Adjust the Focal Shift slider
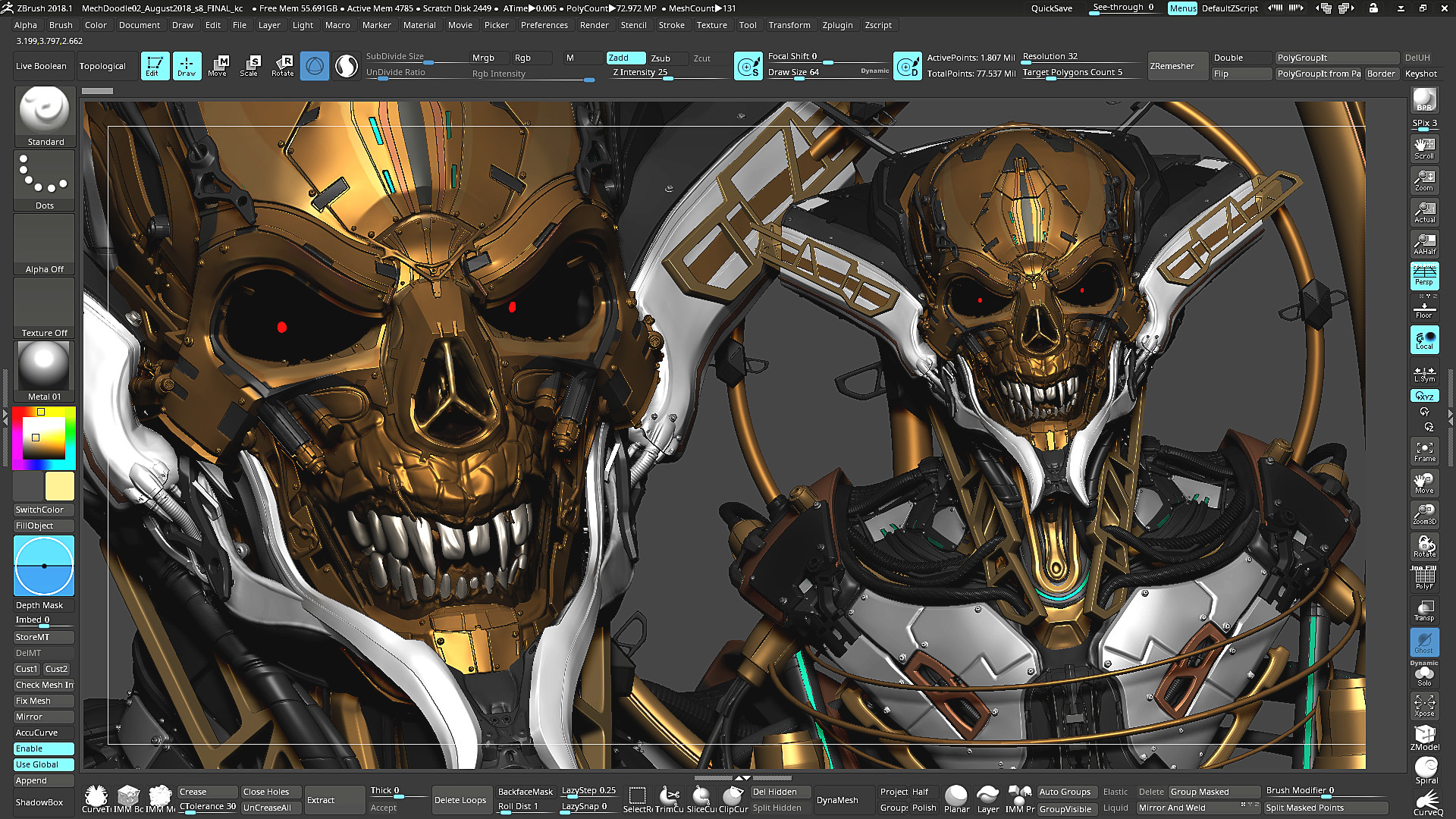1456x819 pixels. [x=827, y=57]
